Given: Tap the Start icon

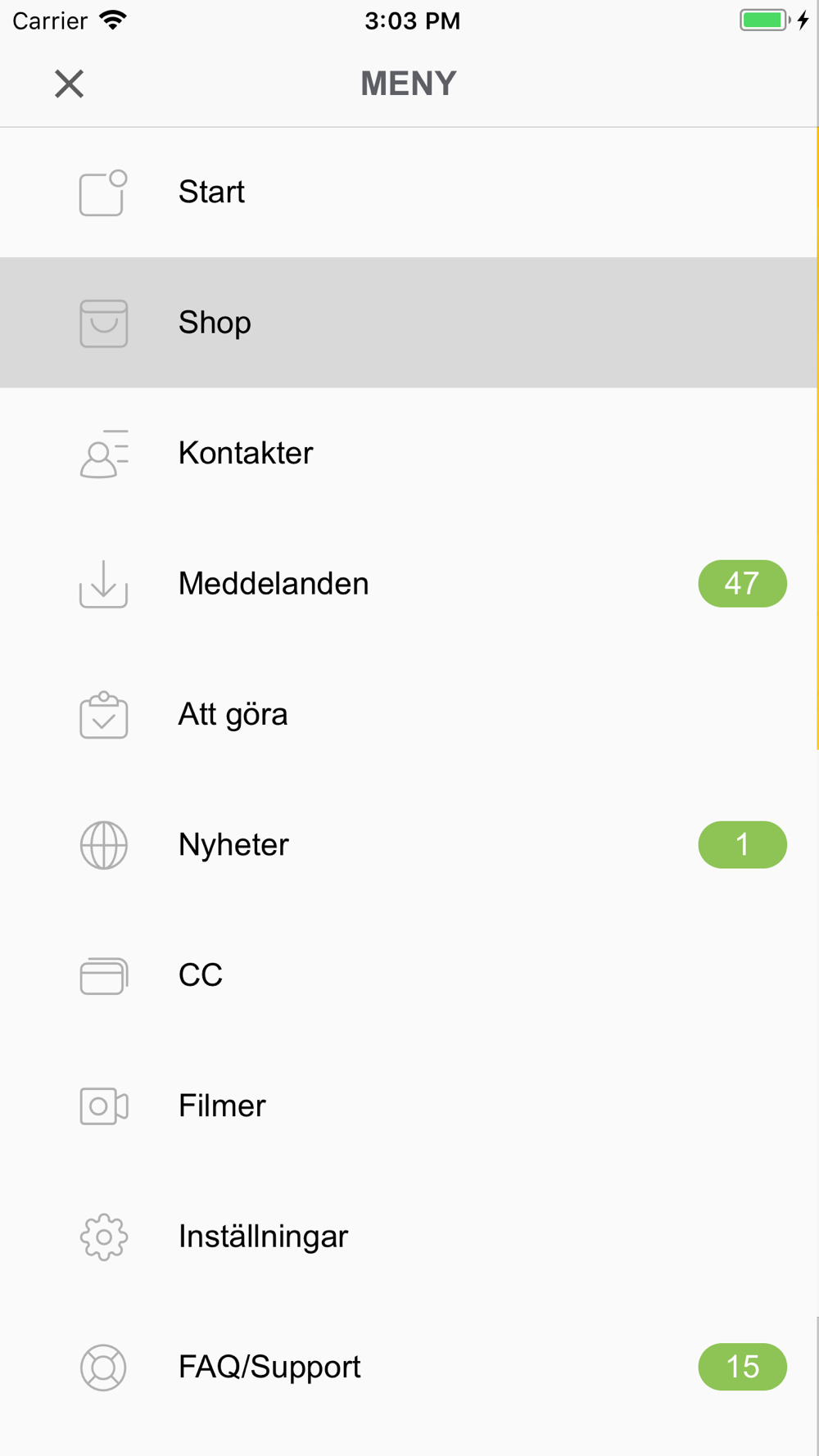Looking at the screenshot, I should tap(103, 192).
